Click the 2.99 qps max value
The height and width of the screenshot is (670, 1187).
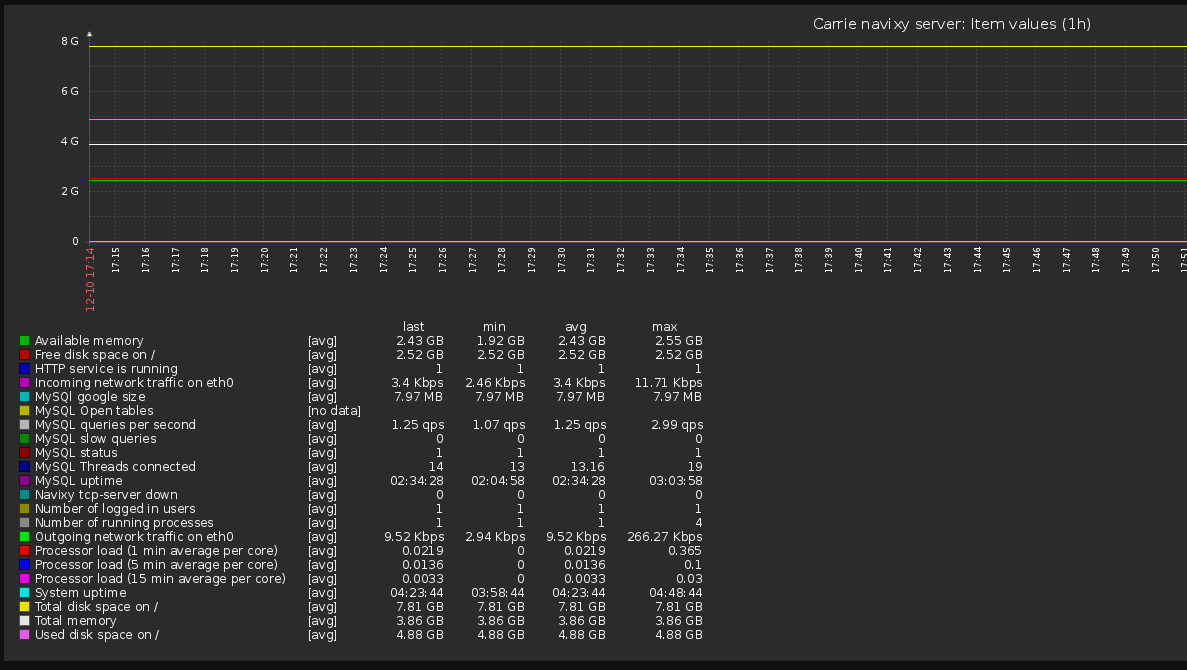coord(677,425)
